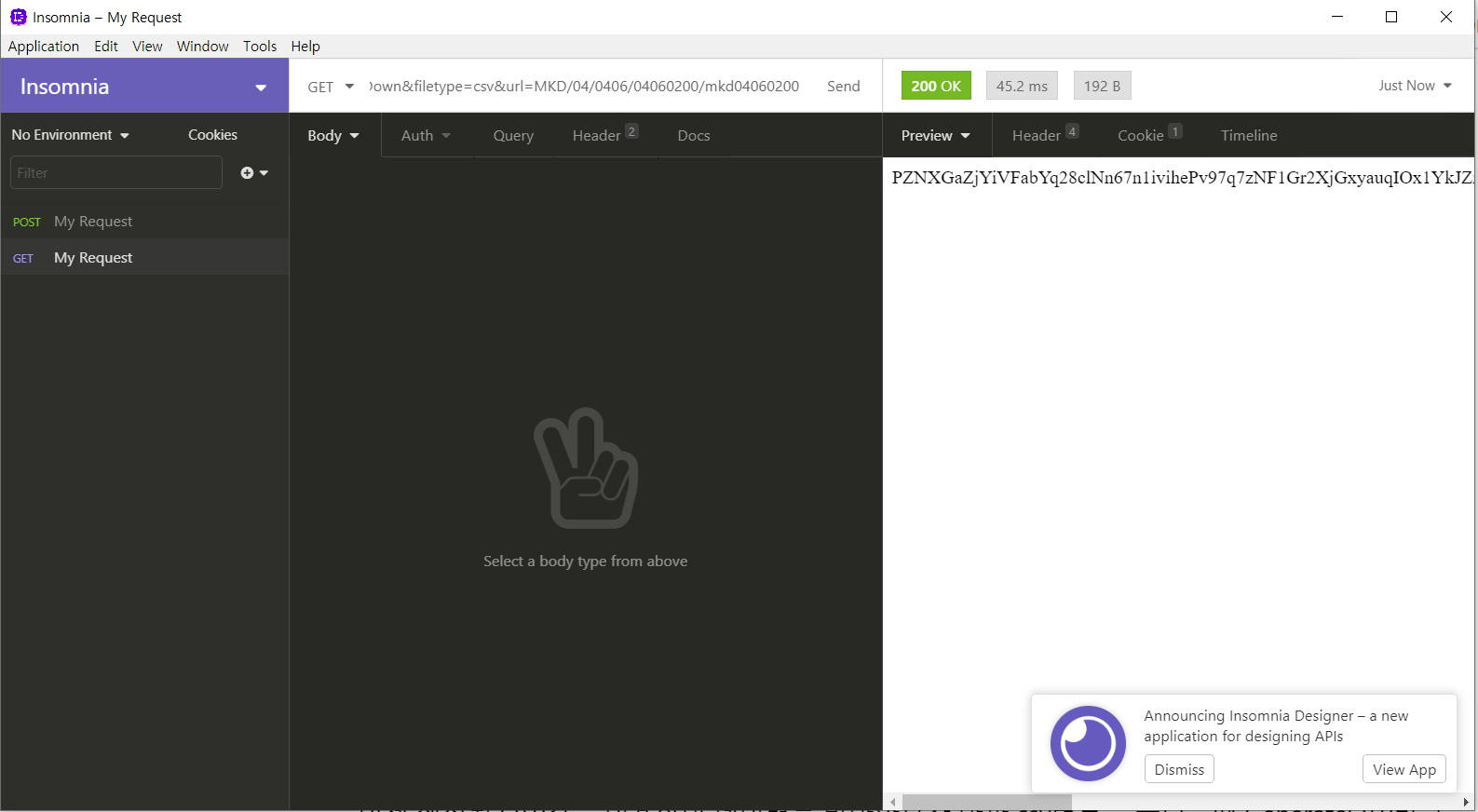This screenshot has width=1478, height=812.
Task: Click the View App button
Action: point(1404,769)
